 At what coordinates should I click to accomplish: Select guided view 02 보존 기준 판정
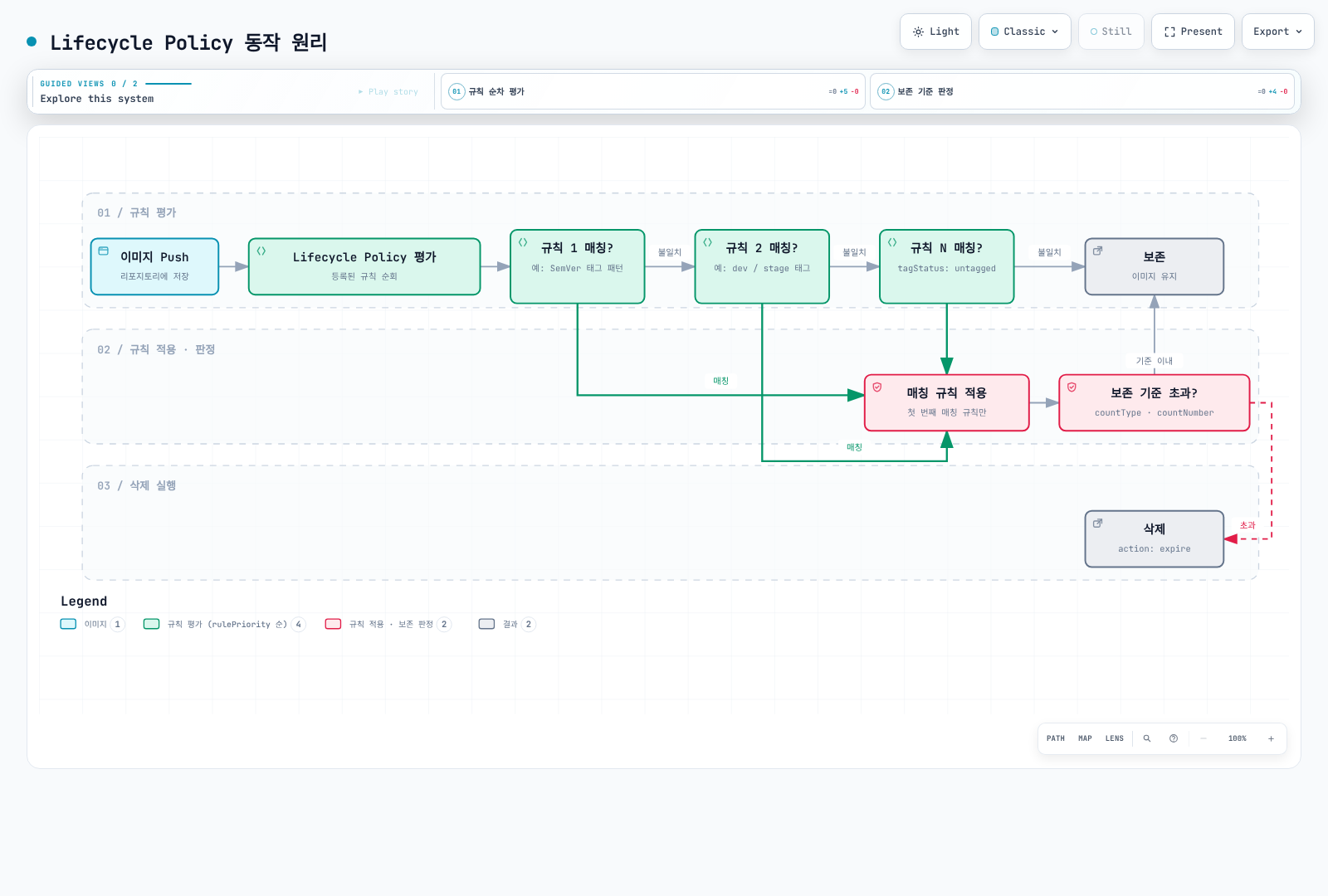[1082, 91]
